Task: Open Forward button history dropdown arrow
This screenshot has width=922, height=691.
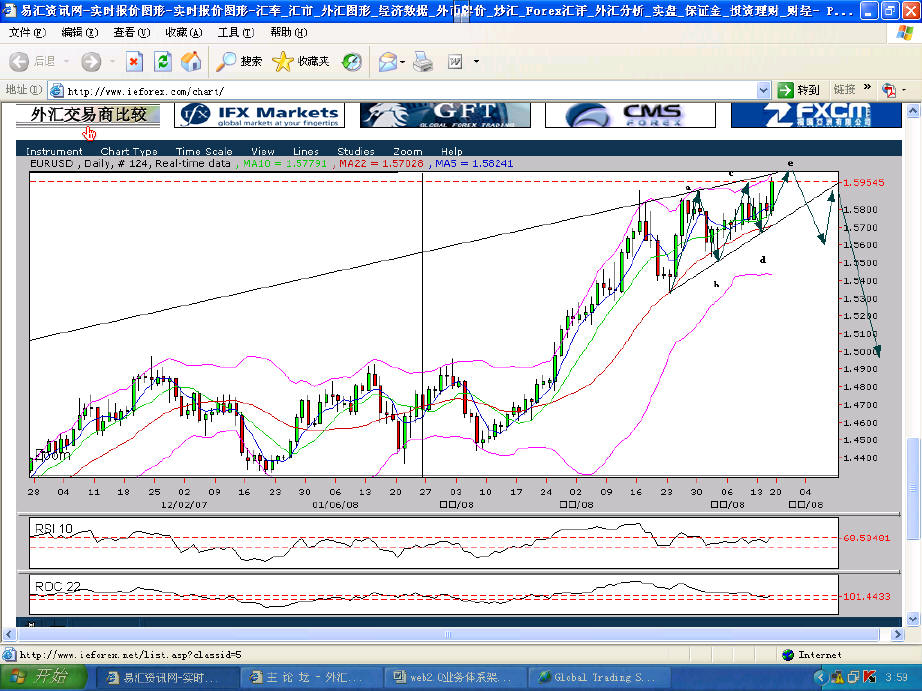Action: click(x=112, y=61)
